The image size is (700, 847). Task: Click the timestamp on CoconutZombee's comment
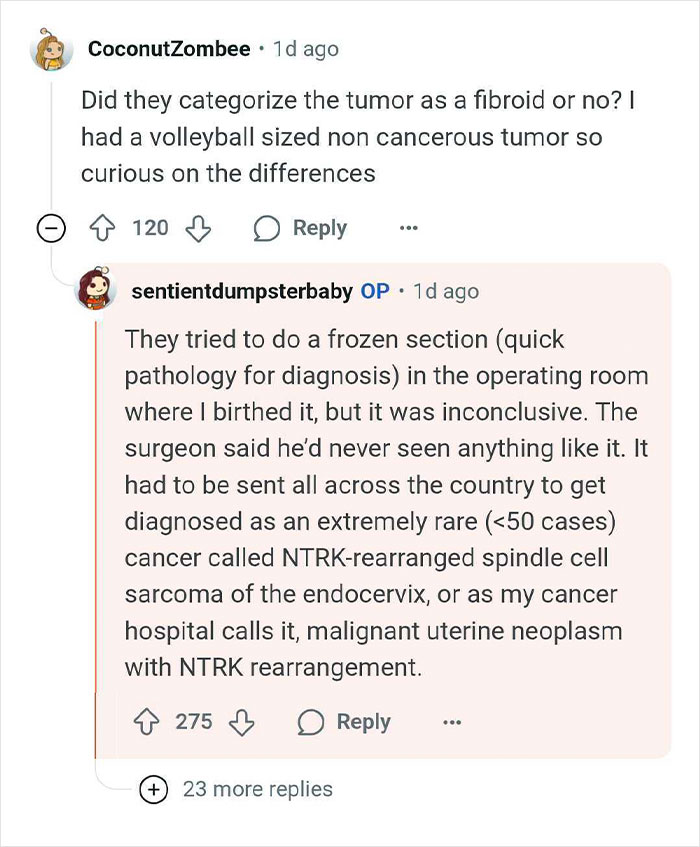pos(306,49)
